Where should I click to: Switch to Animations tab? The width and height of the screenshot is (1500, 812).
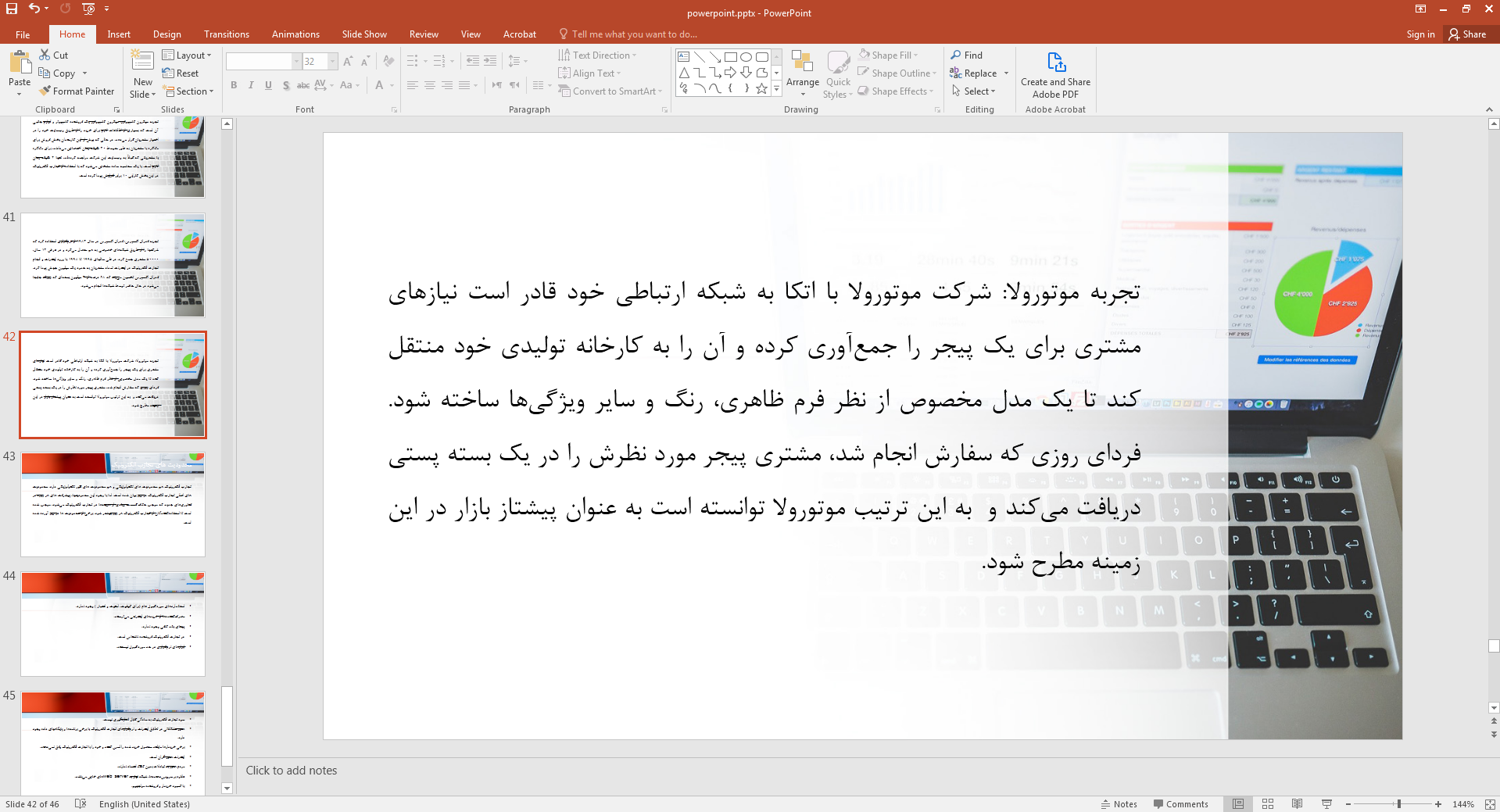coord(295,34)
